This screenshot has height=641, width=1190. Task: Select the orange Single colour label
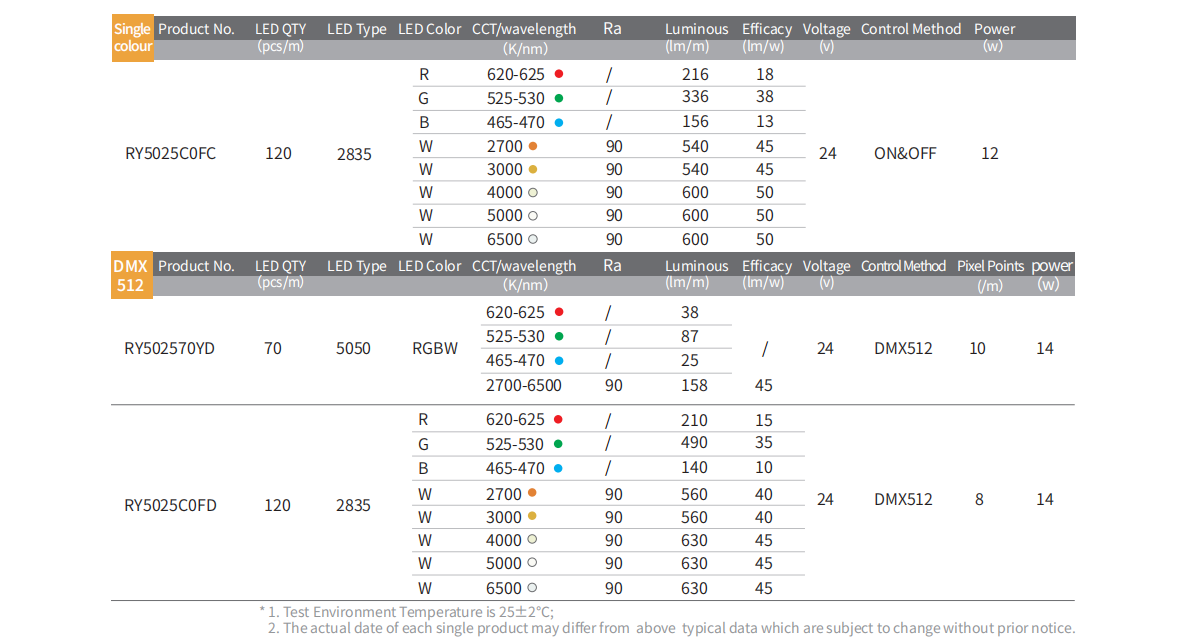pos(132,38)
